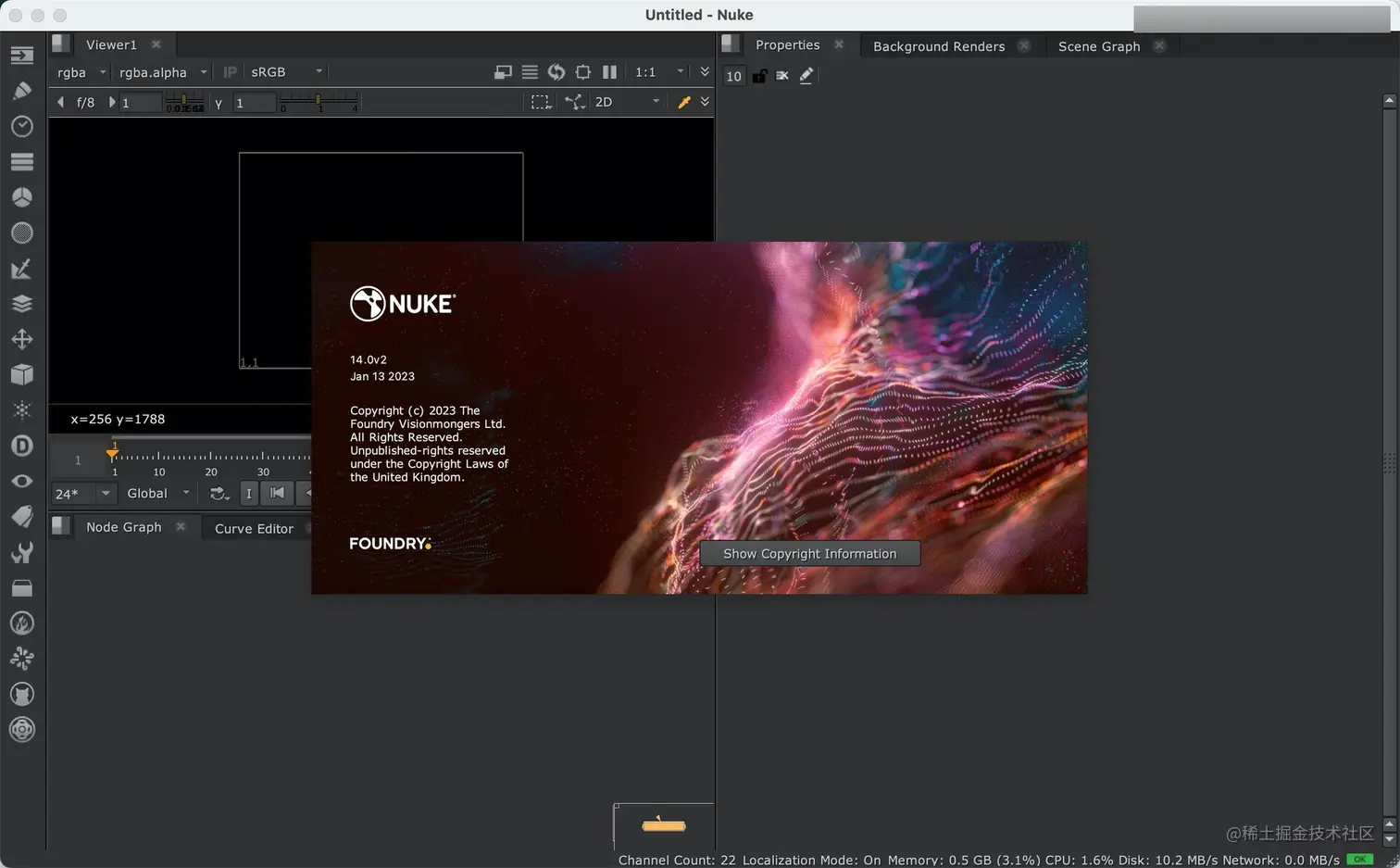This screenshot has height=868, width=1400.
Task: Open the 24 fps dropdown arrow
Action: (106, 494)
